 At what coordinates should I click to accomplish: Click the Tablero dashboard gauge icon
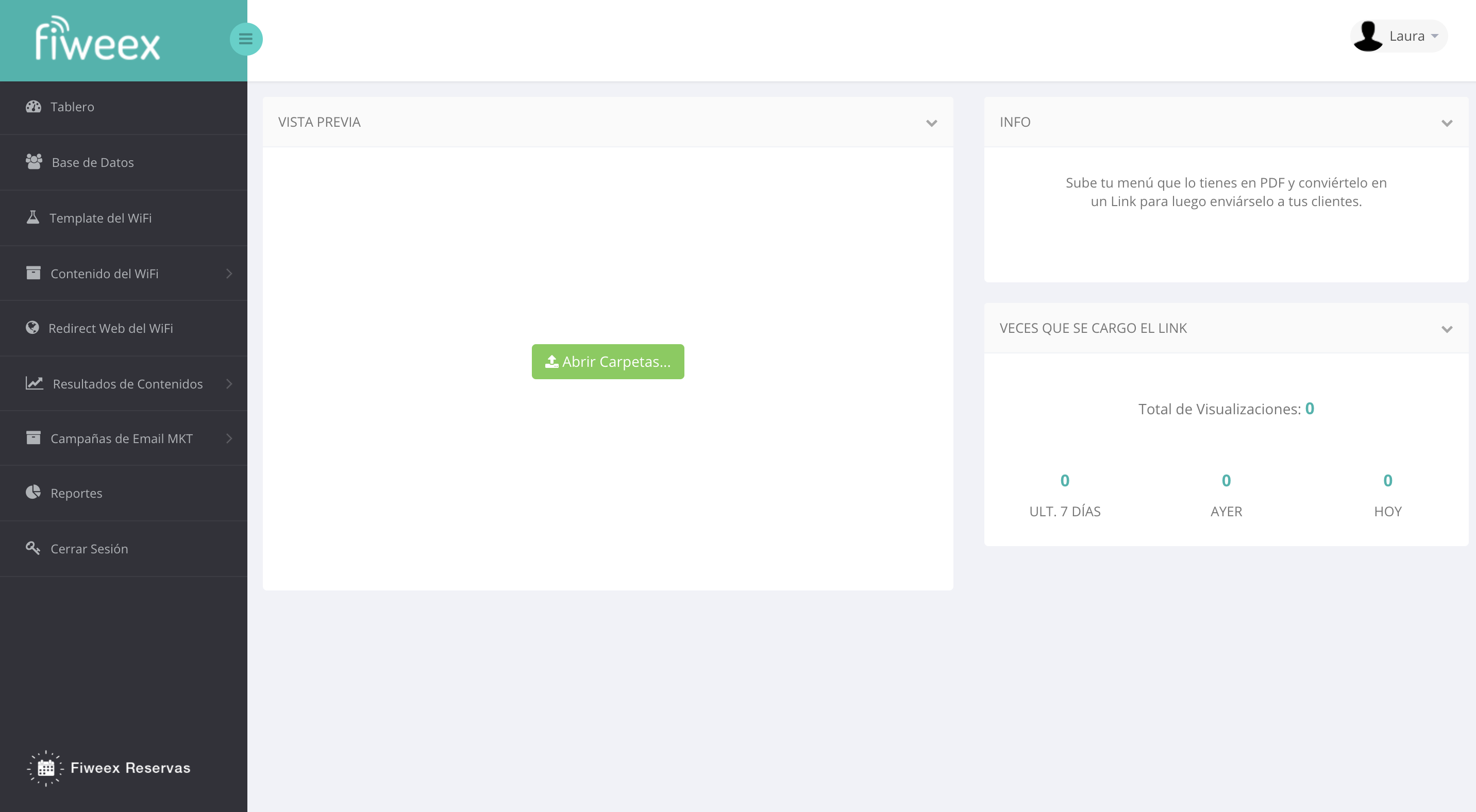(33, 107)
